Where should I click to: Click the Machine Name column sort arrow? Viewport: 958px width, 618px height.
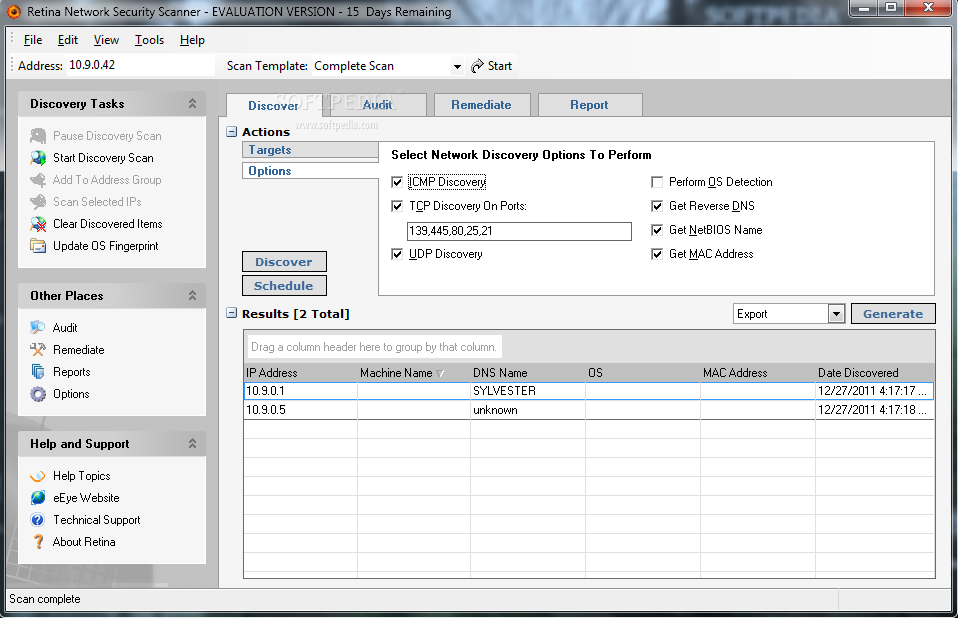(441, 373)
